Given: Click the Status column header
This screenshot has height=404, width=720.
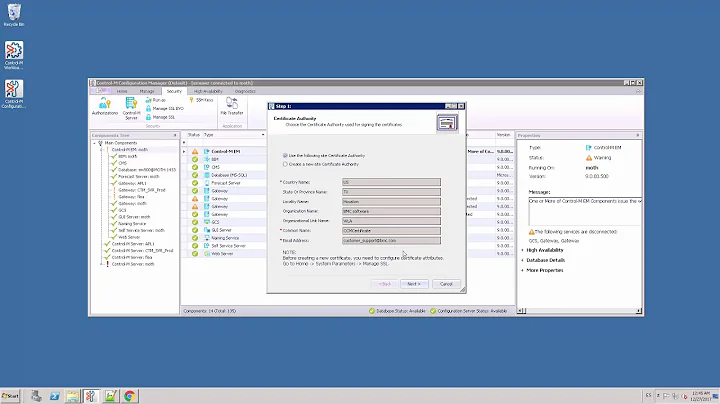Looking at the screenshot, I should pyautogui.click(x=194, y=135).
